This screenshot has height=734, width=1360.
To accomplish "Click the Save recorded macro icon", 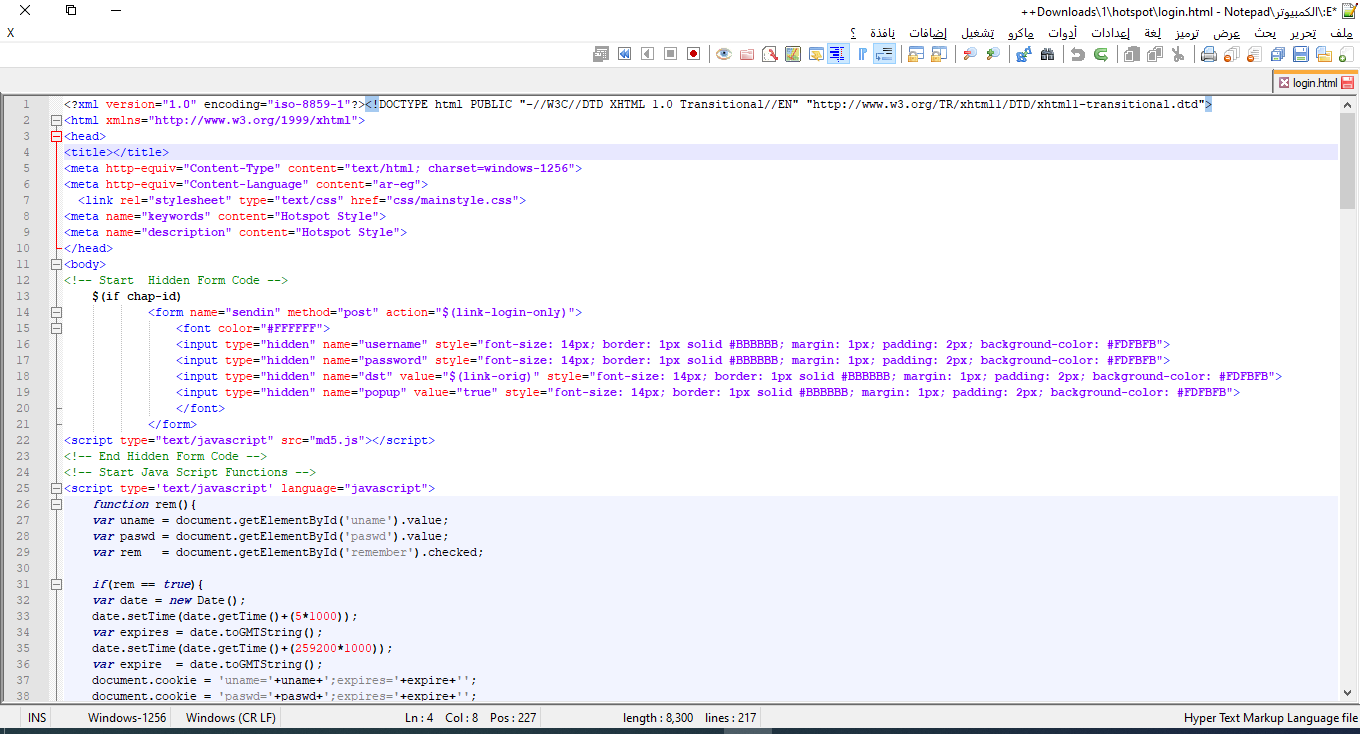I will tap(601, 54).
